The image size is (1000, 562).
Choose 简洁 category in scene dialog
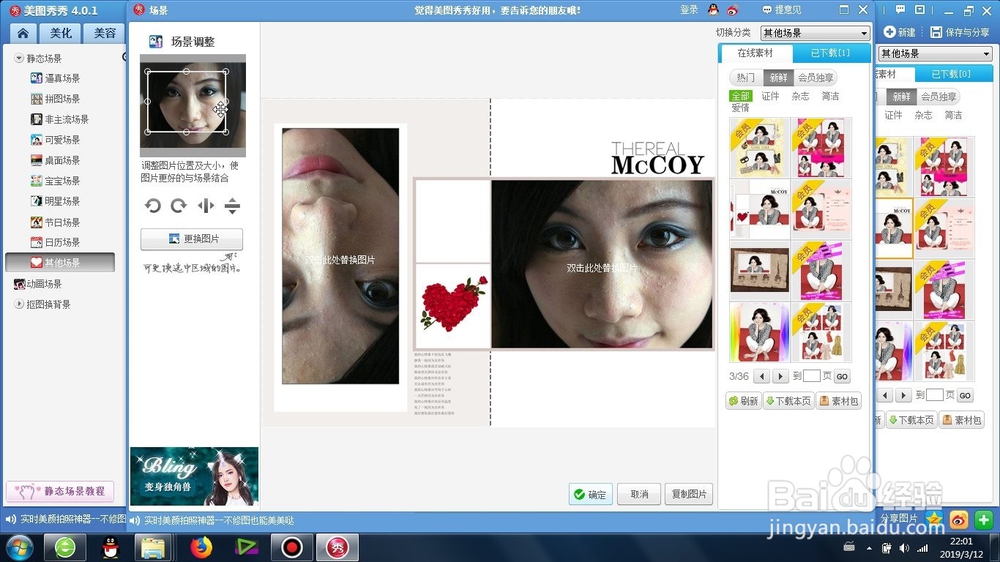830,96
